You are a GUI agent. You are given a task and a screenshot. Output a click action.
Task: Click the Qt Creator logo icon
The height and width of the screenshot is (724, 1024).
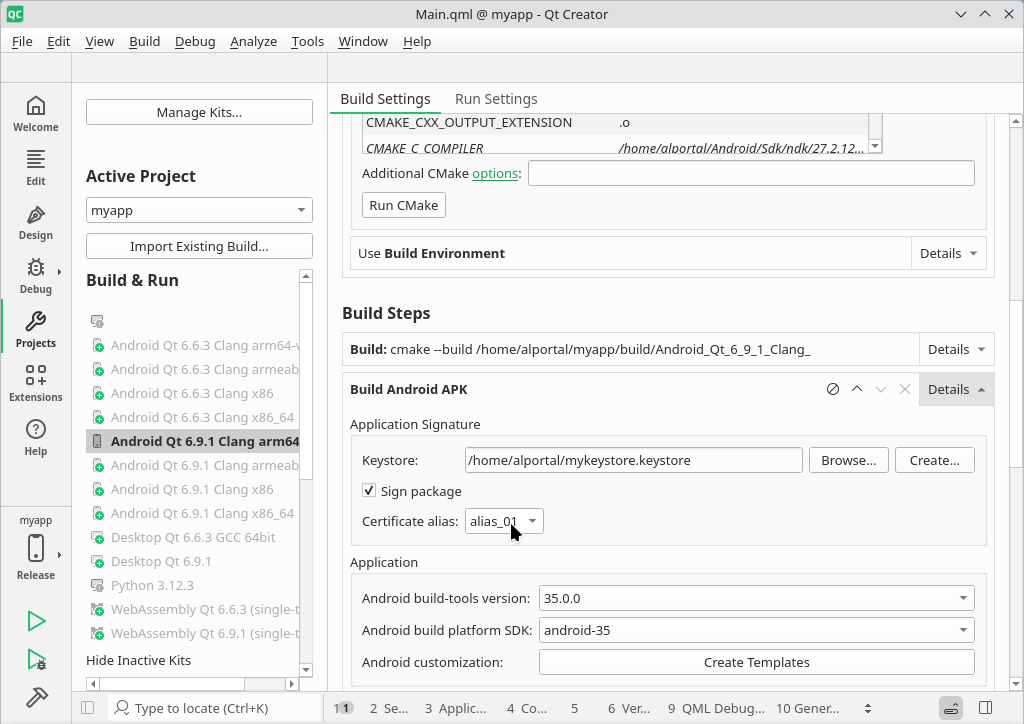coord(15,14)
